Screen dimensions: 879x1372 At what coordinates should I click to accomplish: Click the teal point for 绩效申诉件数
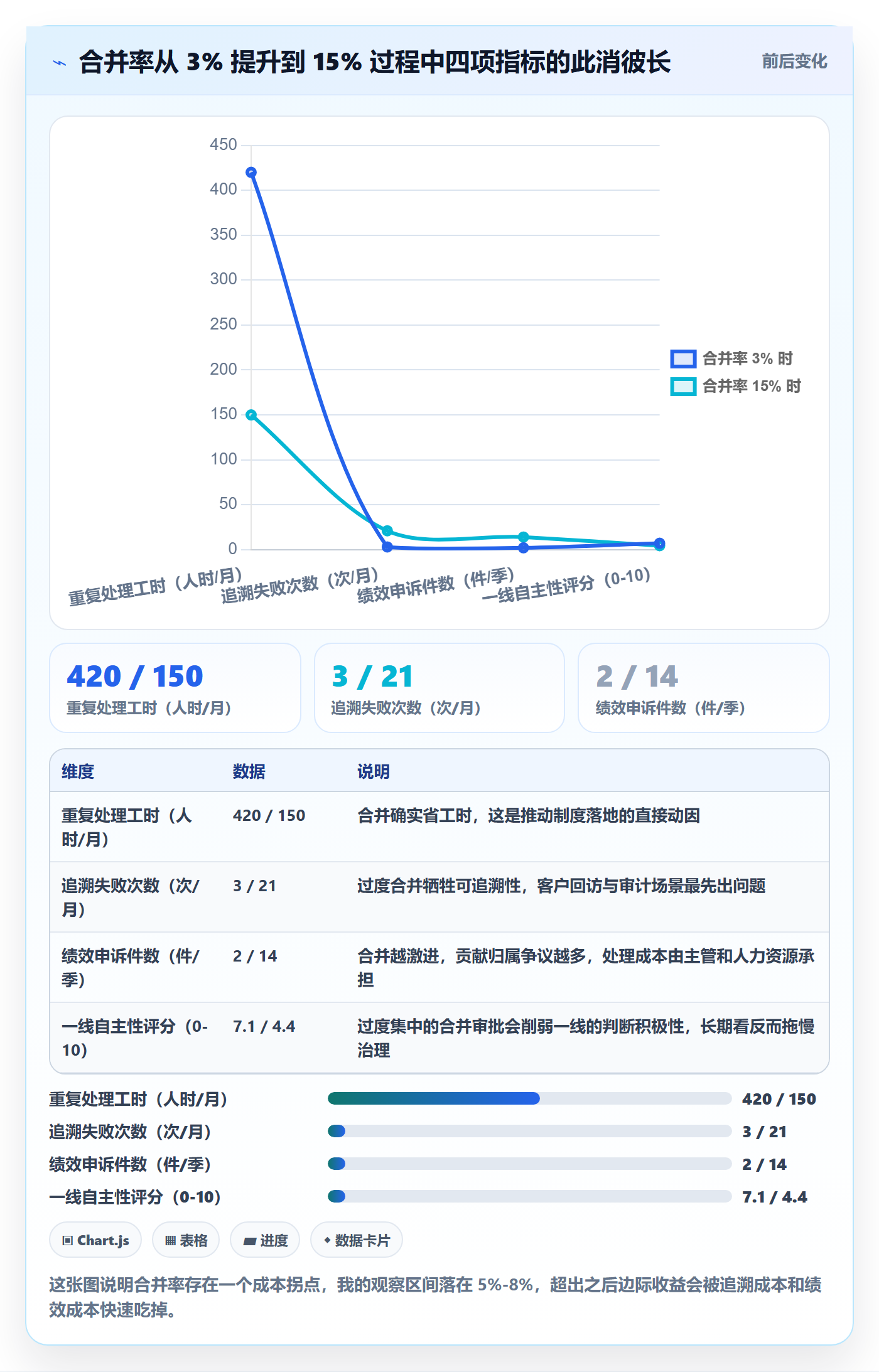524,537
